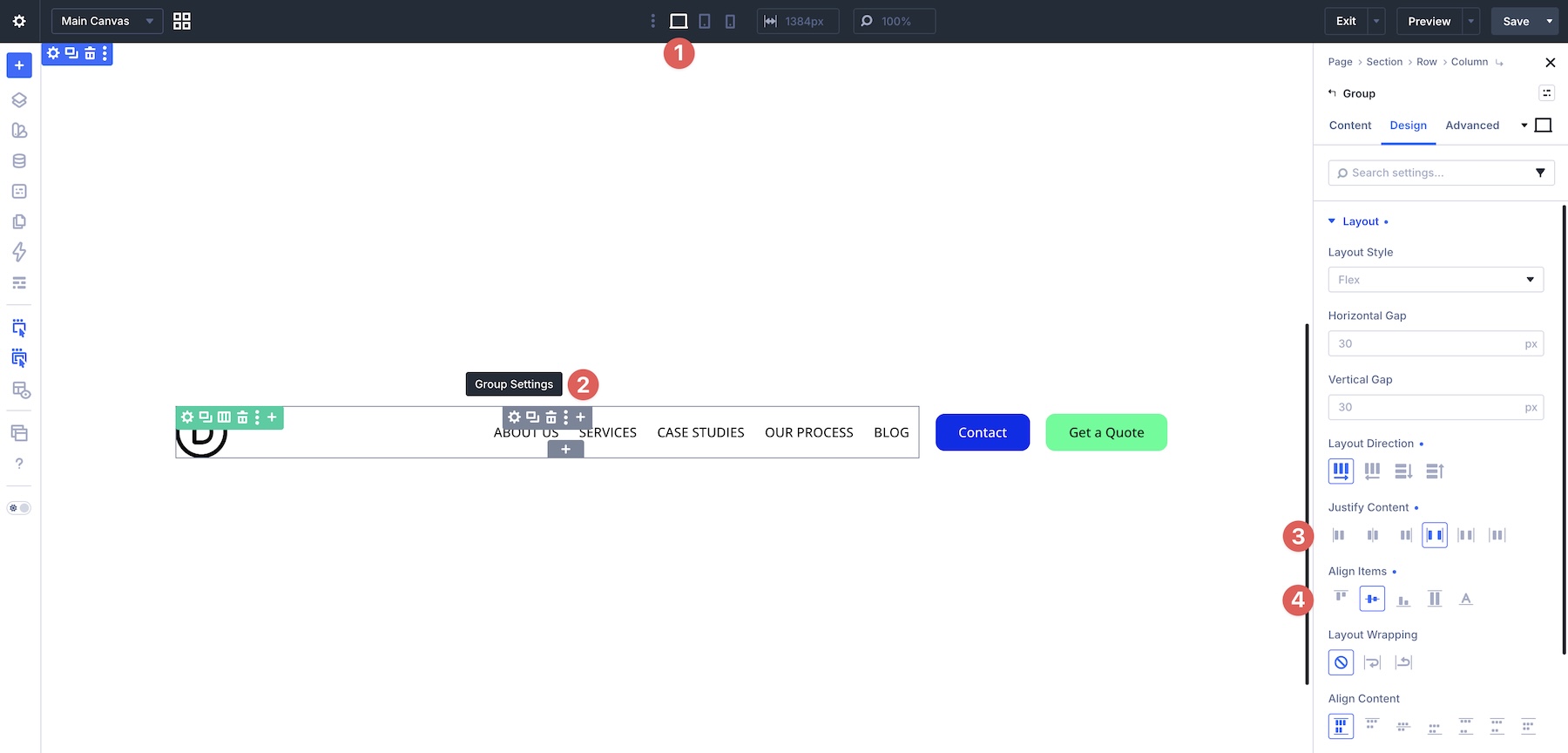Delete row using green toolbar trash icon
Image resolution: width=1568 pixels, height=753 pixels.
tap(243, 417)
